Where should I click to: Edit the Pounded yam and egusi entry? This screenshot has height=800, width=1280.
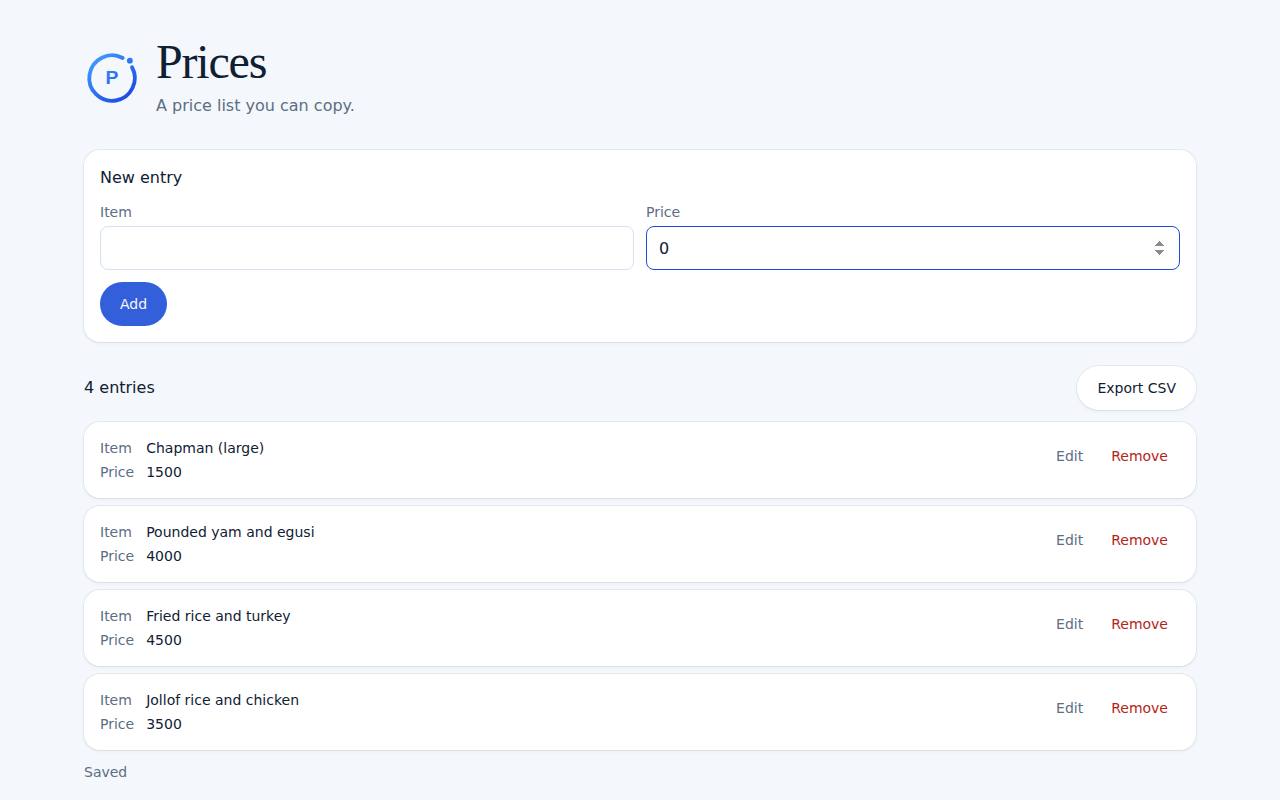1069,540
